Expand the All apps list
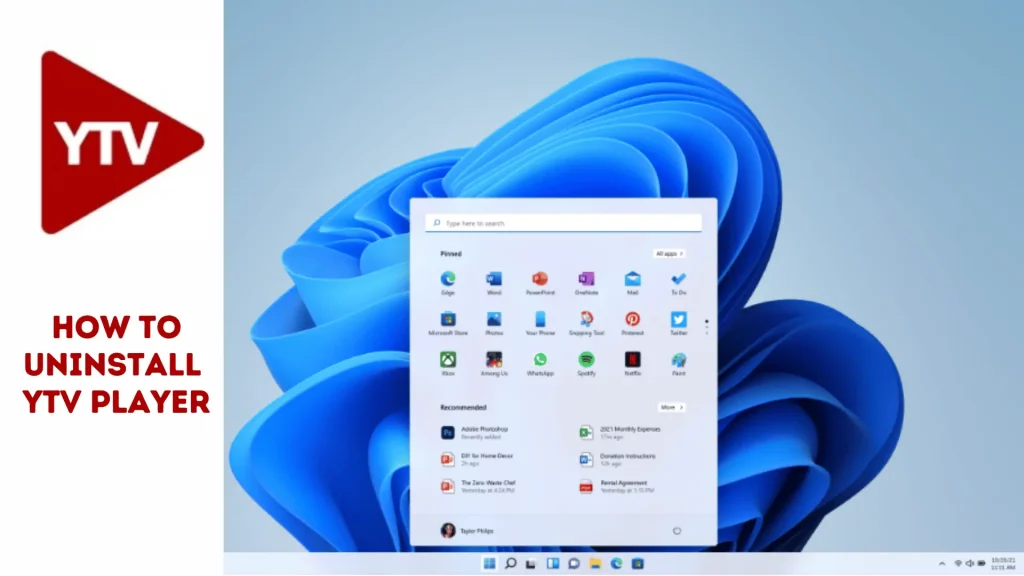Viewport: 1024px width, 576px height. pos(669,254)
